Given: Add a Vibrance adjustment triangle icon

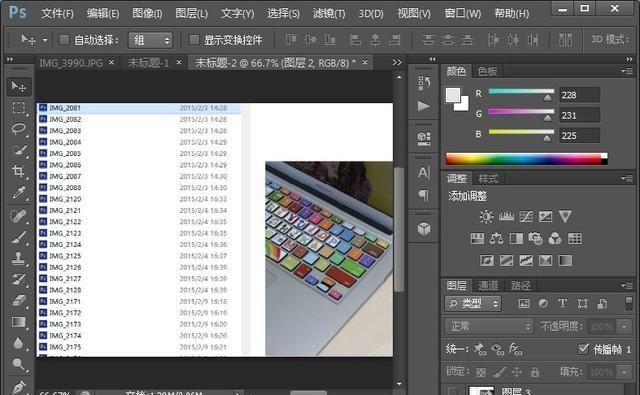Looking at the screenshot, I should pyautogui.click(x=565, y=216).
